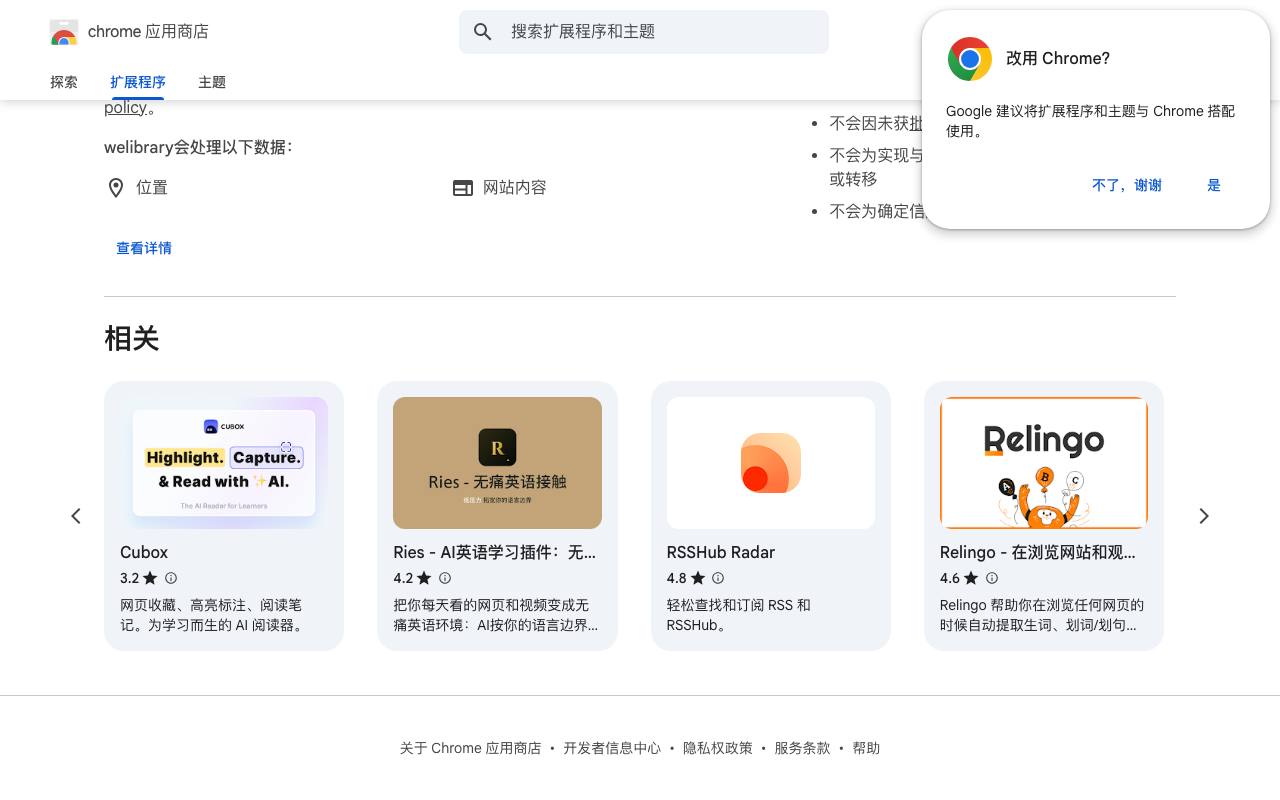Open the Cubox extension thumbnail

[x=224, y=463]
